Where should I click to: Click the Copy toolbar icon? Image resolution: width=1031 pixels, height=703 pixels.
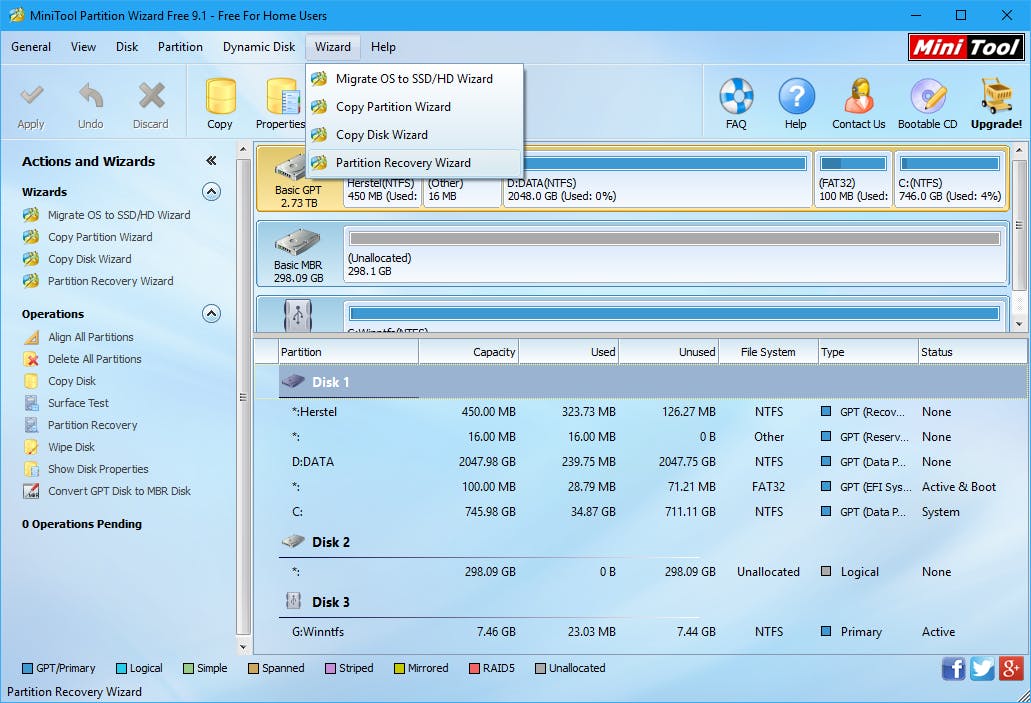pyautogui.click(x=220, y=98)
